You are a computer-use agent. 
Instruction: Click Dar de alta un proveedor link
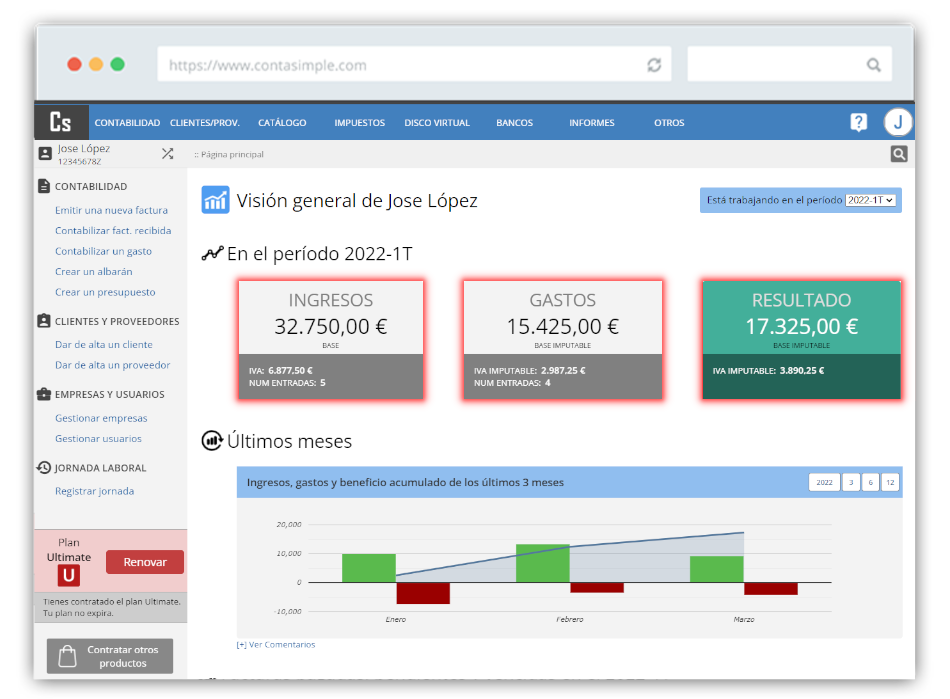pyautogui.click(x=113, y=365)
